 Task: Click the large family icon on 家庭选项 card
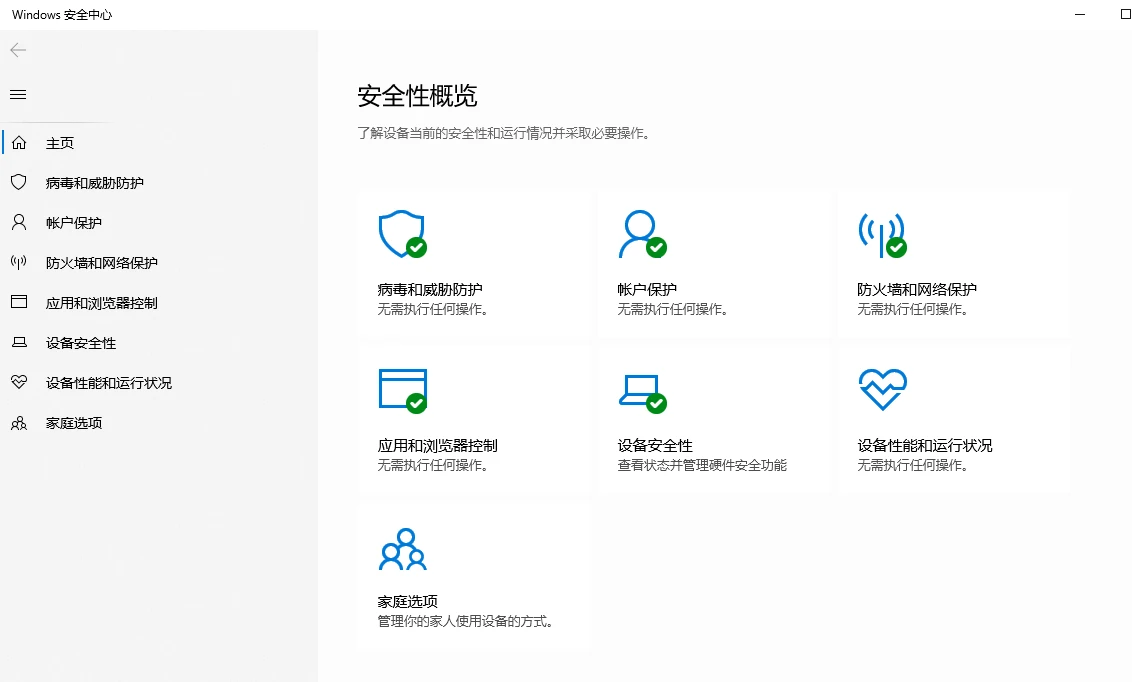pos(402,549)
